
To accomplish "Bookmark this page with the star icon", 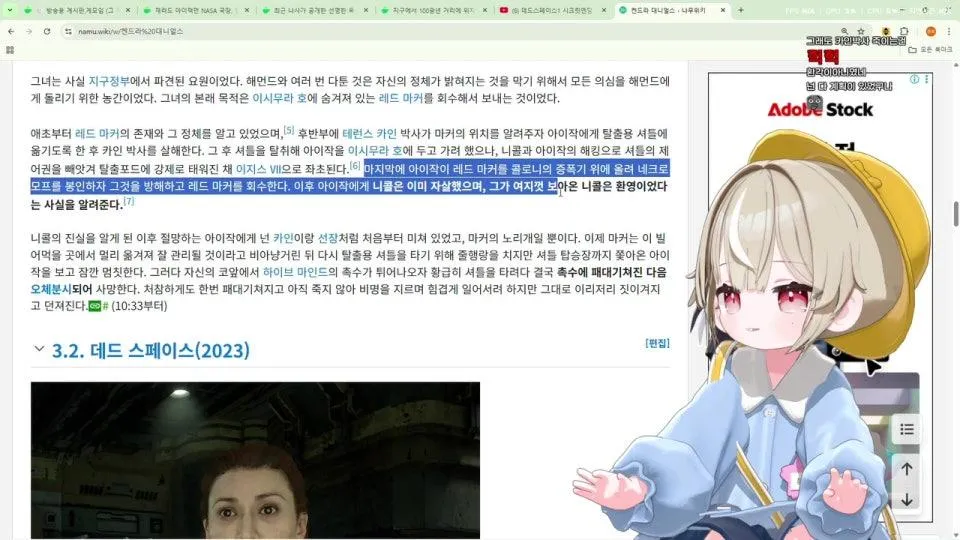I will pyautogui.click(x=861, y=31).
